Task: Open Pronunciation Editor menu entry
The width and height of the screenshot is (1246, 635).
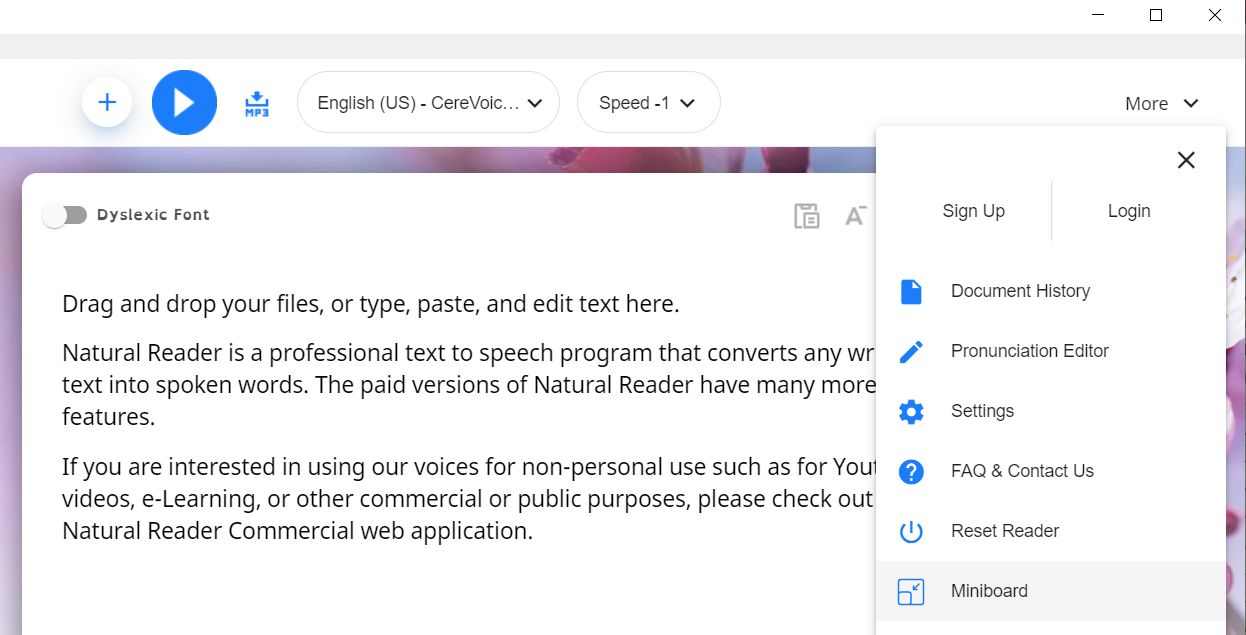Action: coord(1051,351)
